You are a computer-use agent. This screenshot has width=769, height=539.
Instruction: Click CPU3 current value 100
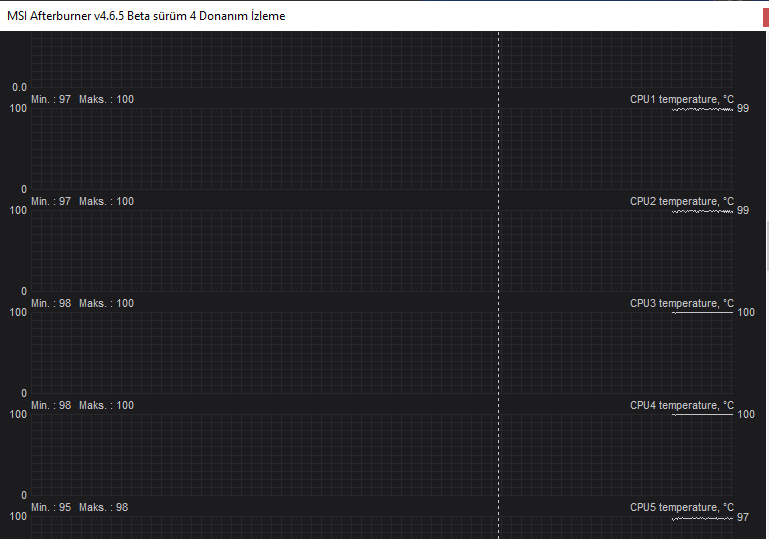[x=745, y=312]
